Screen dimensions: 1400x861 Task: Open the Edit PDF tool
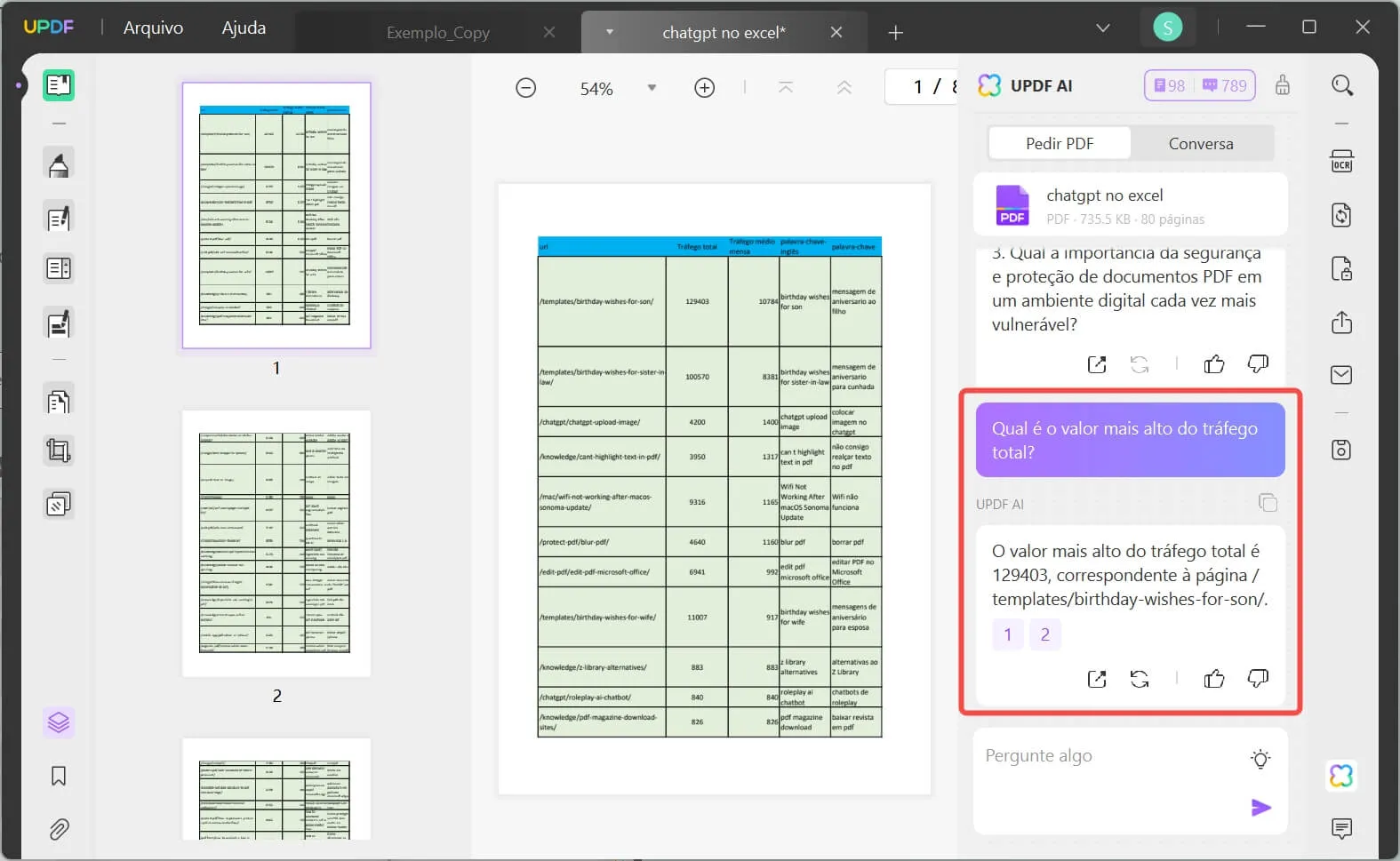[x=59, y=219]
